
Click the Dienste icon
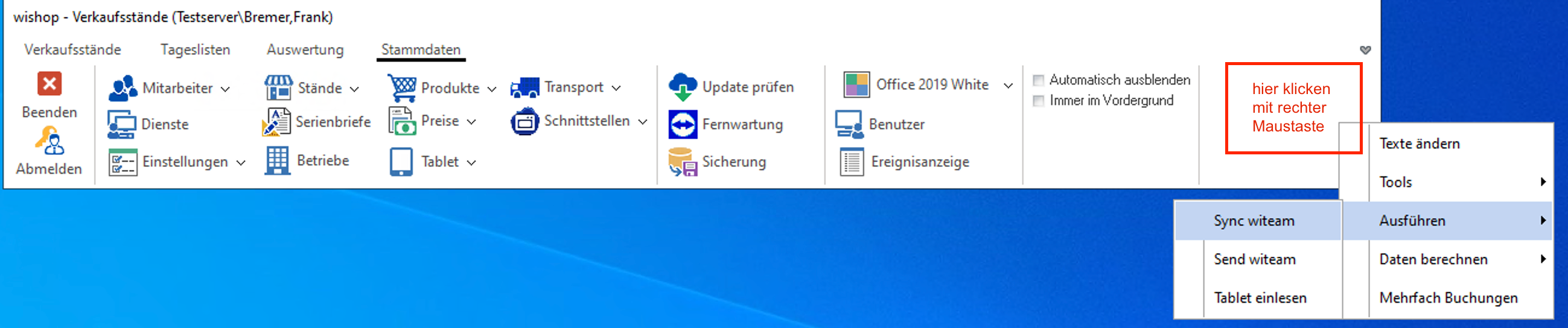tap(122, 125)
